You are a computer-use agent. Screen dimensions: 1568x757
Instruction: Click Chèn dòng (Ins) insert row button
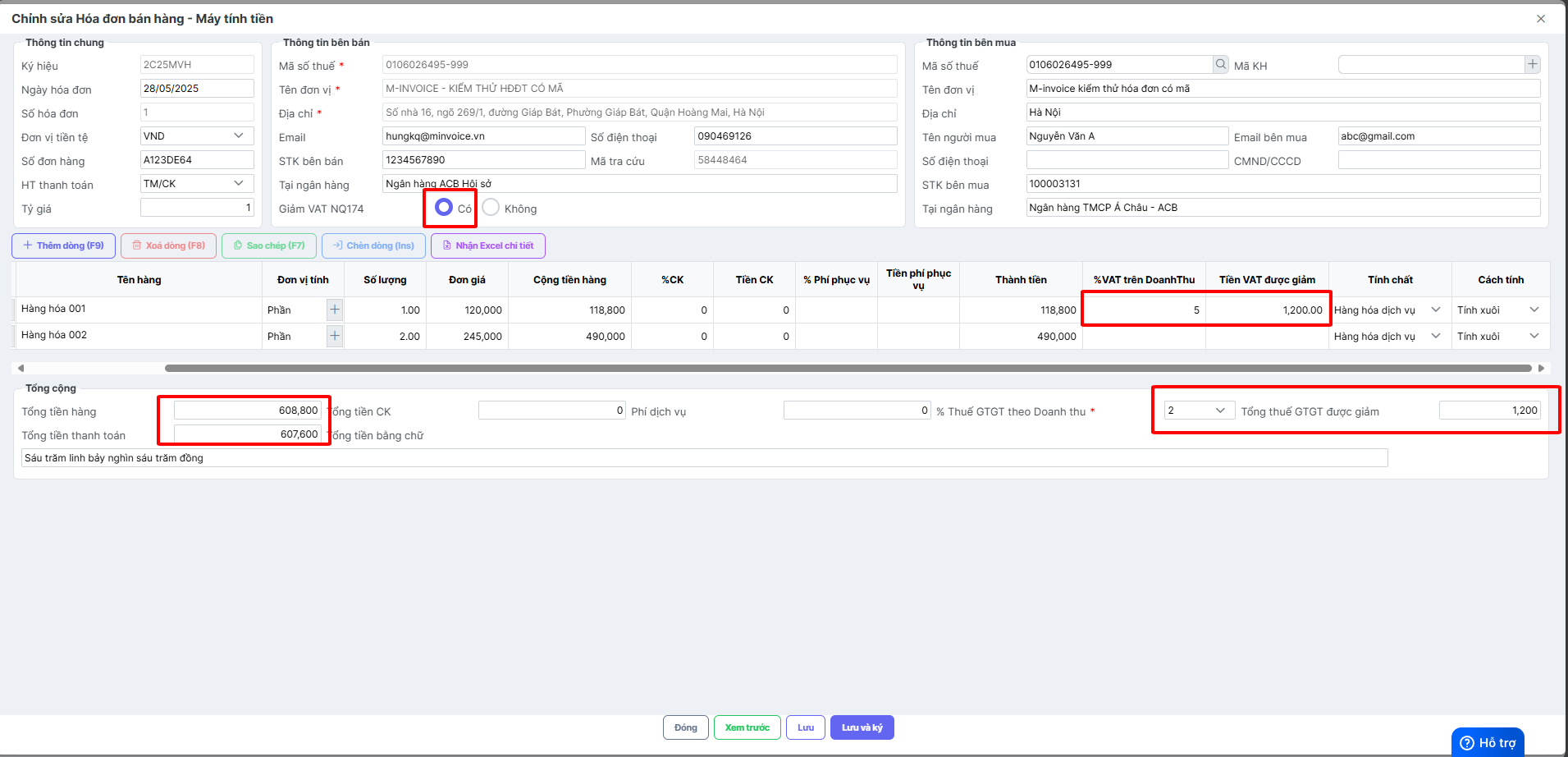373,245
